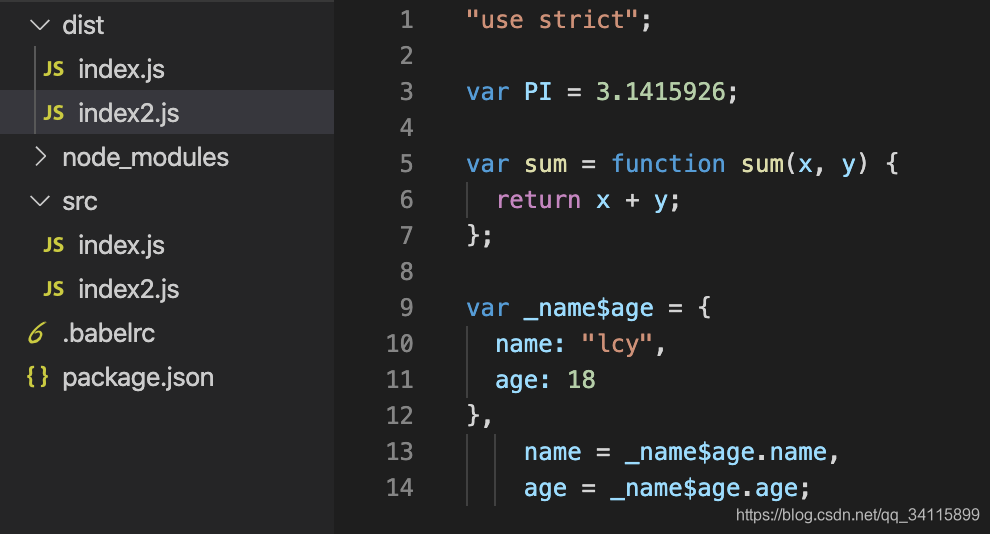This screenshot has height=534, width=990.
Task: Click line number 14 in gutter
Action: [400, 487]
